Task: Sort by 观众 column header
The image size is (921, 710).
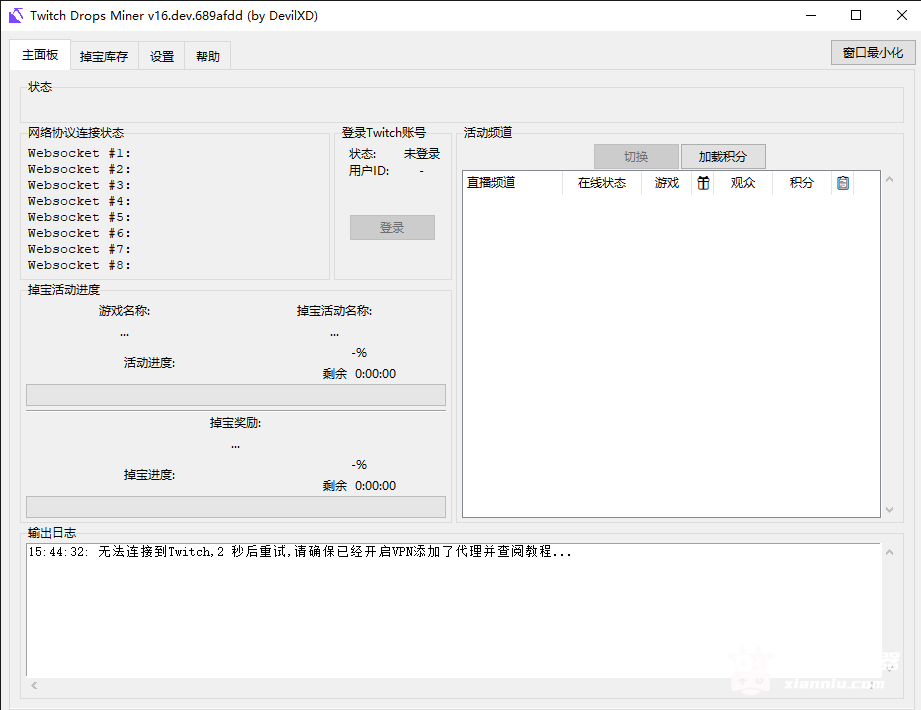Action: 742,183
